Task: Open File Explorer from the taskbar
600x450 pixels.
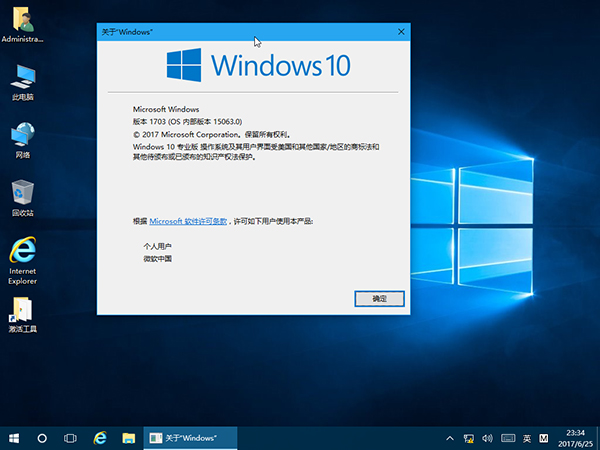Action: coord(128,438)
